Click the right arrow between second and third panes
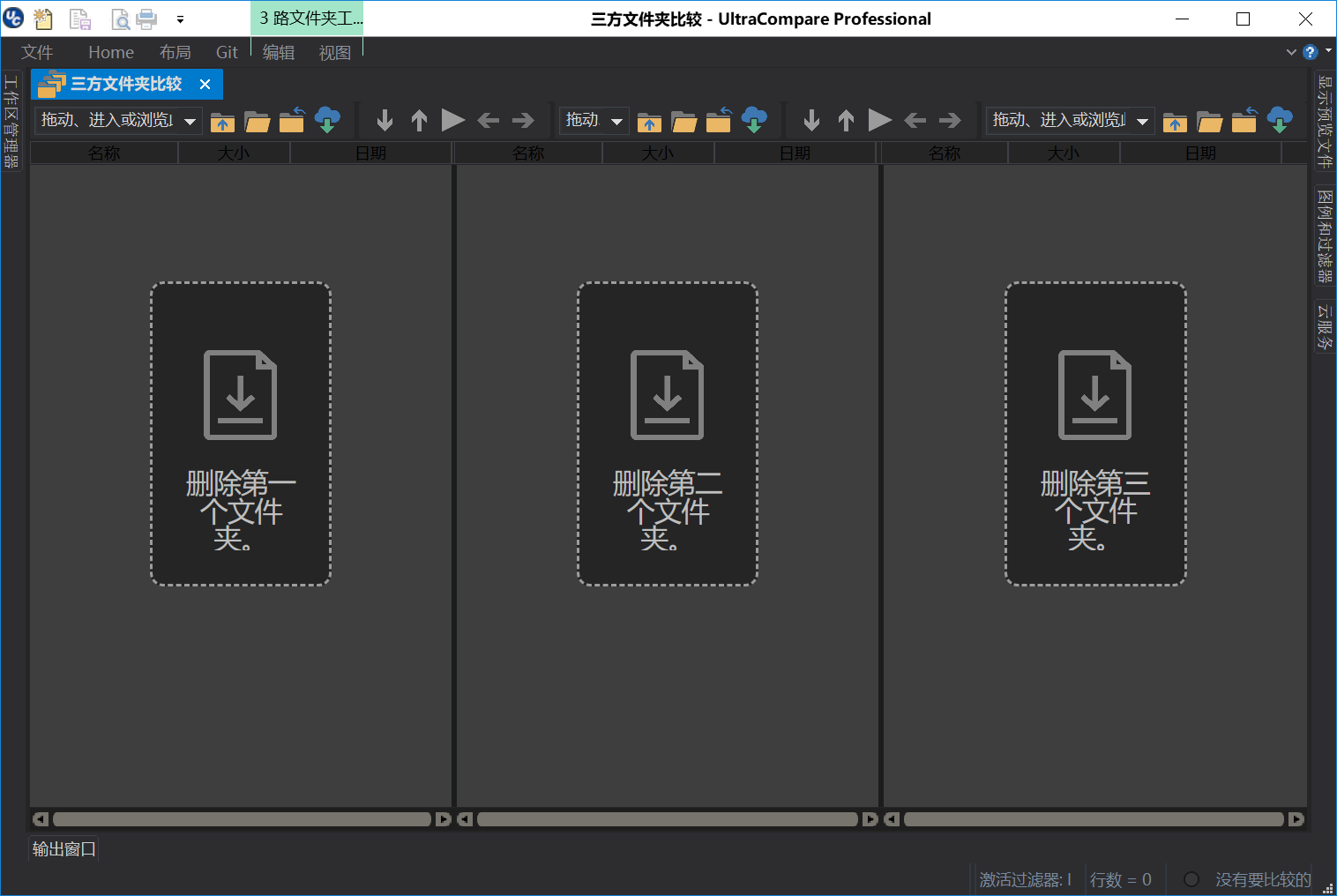1337x896 pixels. (x=950, y=120)
